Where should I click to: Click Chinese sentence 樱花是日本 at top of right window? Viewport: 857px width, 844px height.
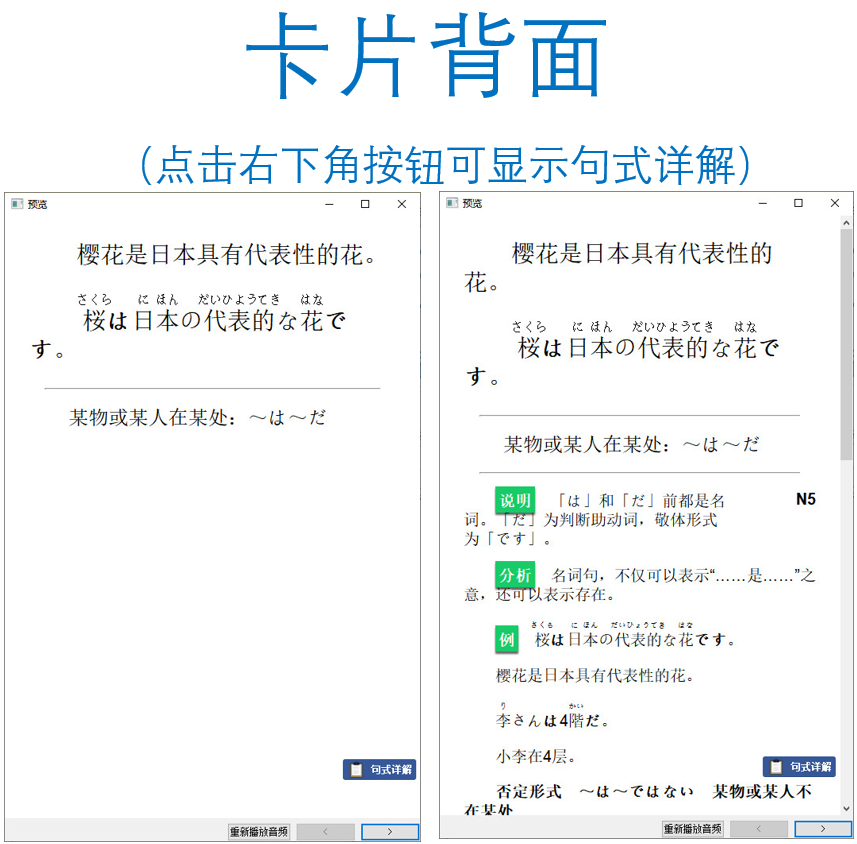tap(618, 268)
